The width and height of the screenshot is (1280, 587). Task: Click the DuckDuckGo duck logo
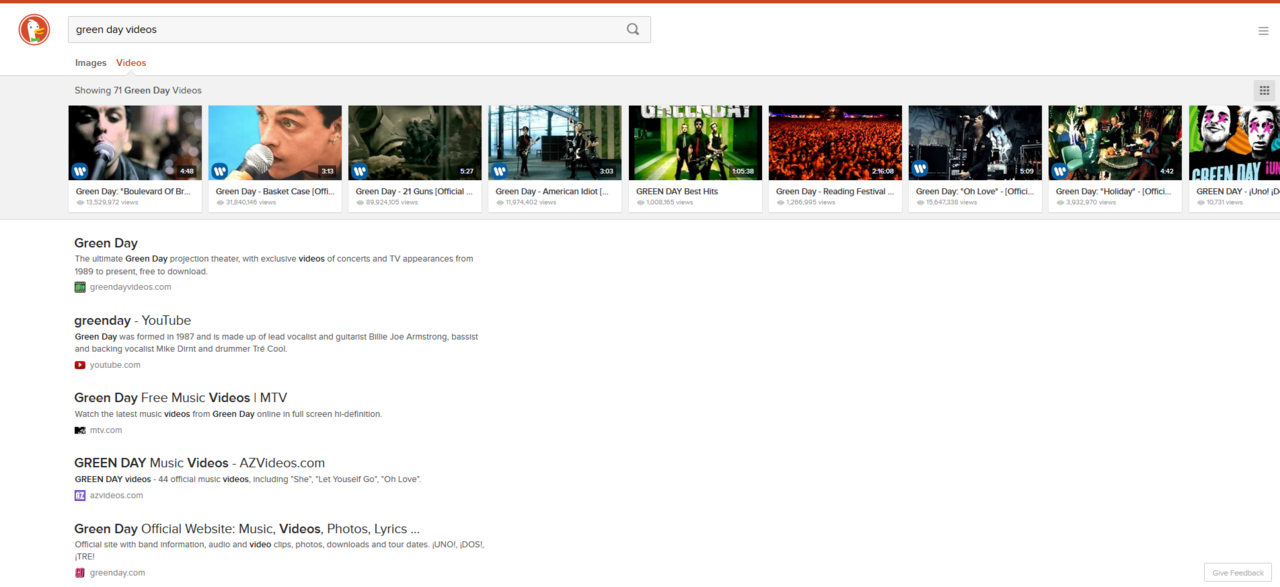(34, 30)
